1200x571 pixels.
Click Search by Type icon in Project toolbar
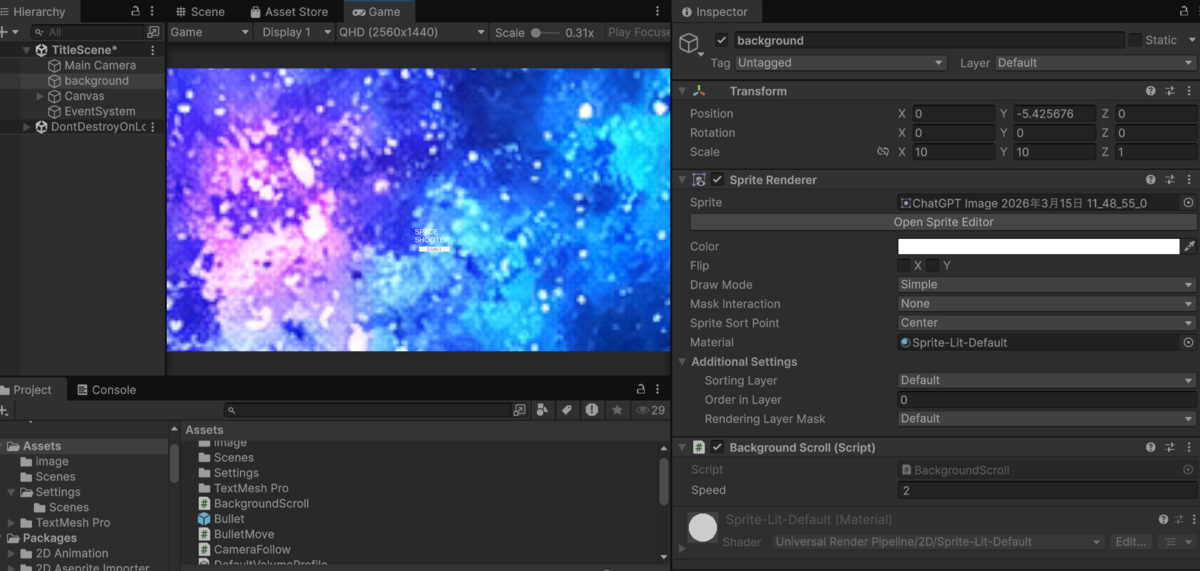[x=542, y=410]
